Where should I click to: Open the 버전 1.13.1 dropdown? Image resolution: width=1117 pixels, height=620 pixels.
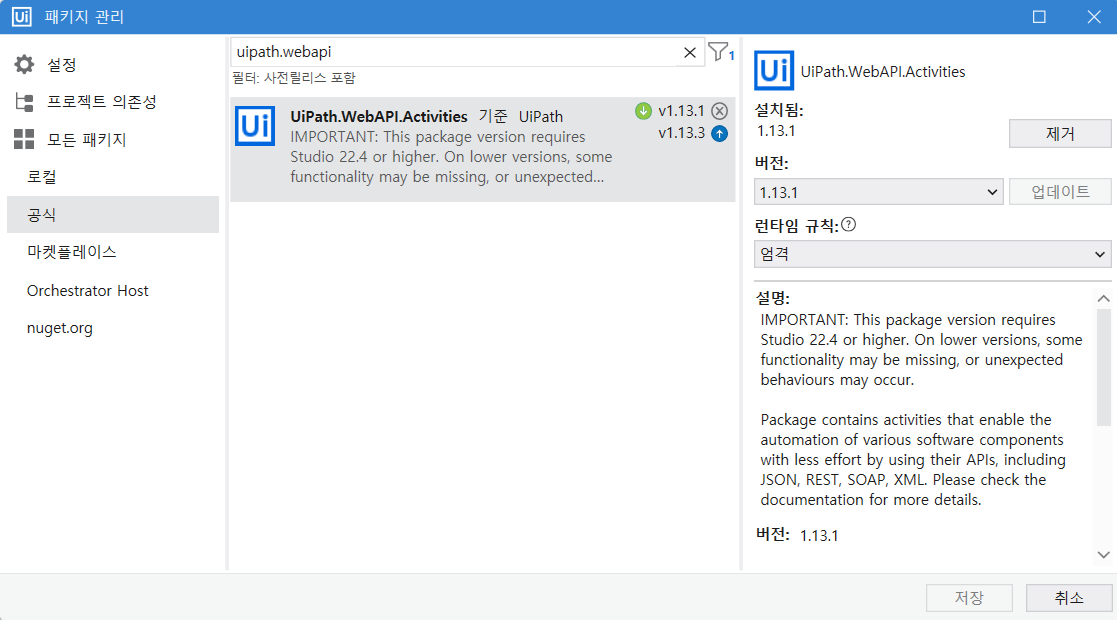tap(878, 192)
